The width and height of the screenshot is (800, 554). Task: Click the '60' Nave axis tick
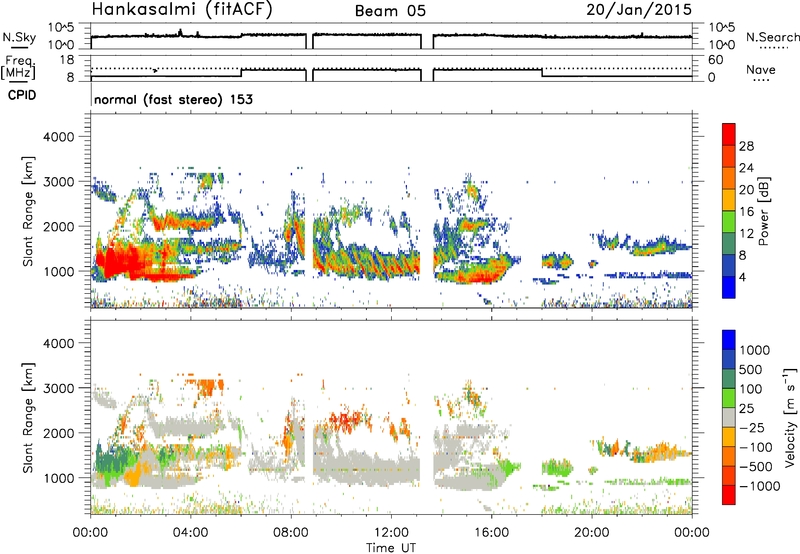click(x=716, y=60)
